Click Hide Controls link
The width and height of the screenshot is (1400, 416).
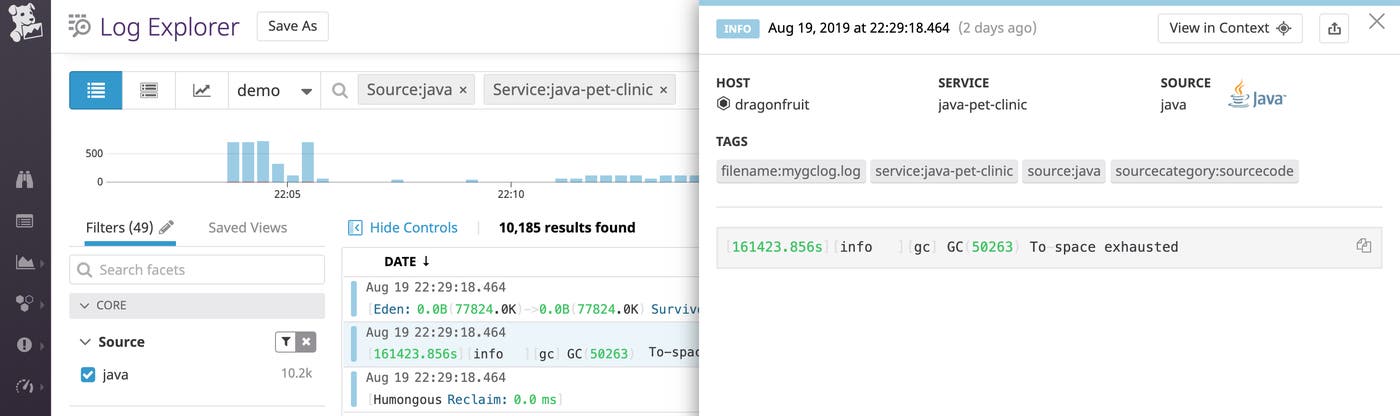413,228
